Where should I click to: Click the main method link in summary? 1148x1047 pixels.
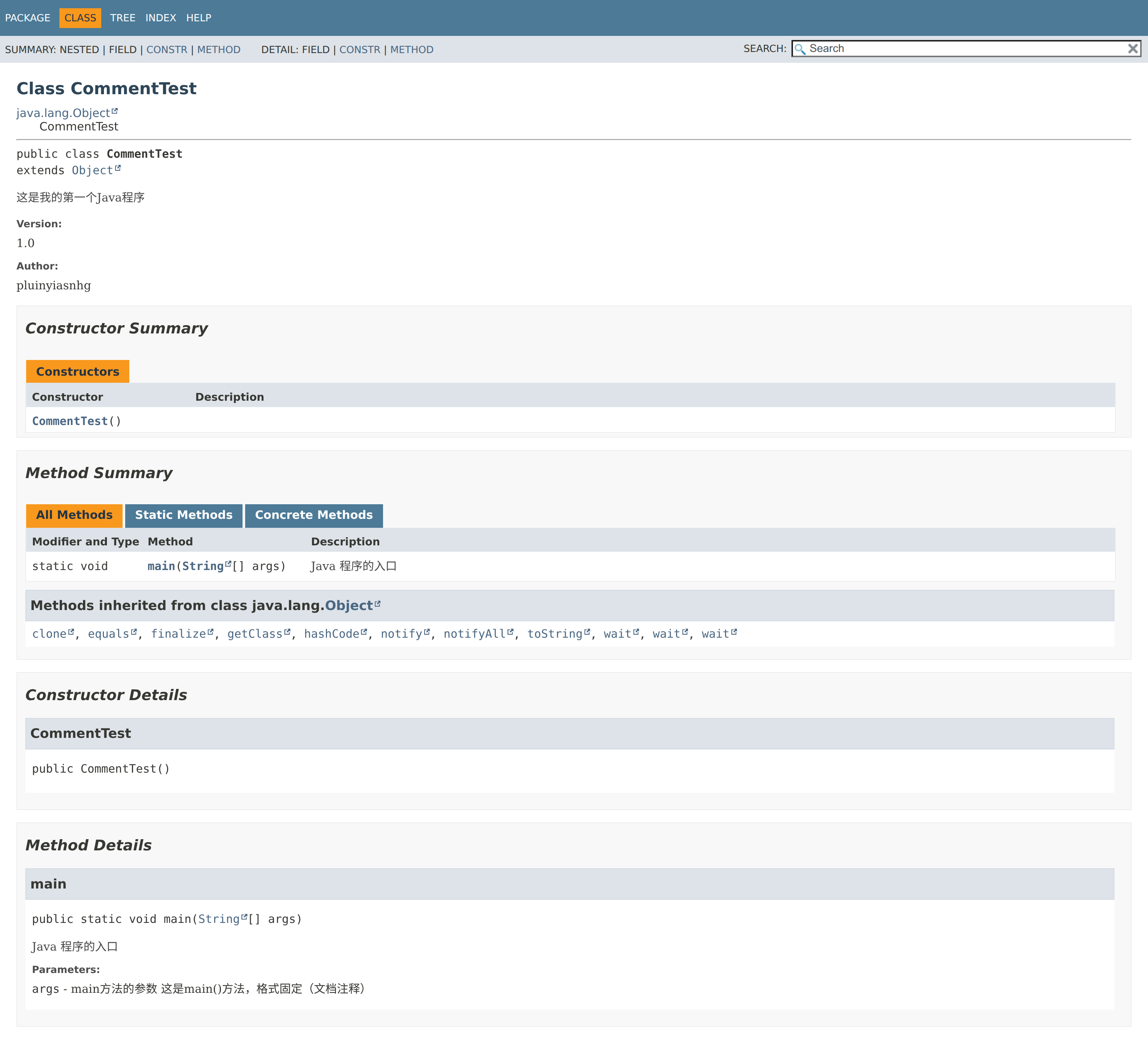pyautogui.click(x=161, y=566)
